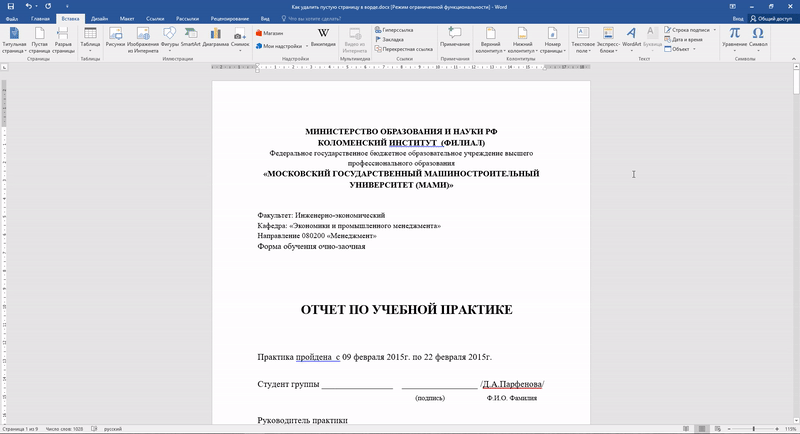Insert a Перекрестная ссылка cross-reference
Image resolution: width=800 pixels, height=434 pixels.
click(404, 49)
